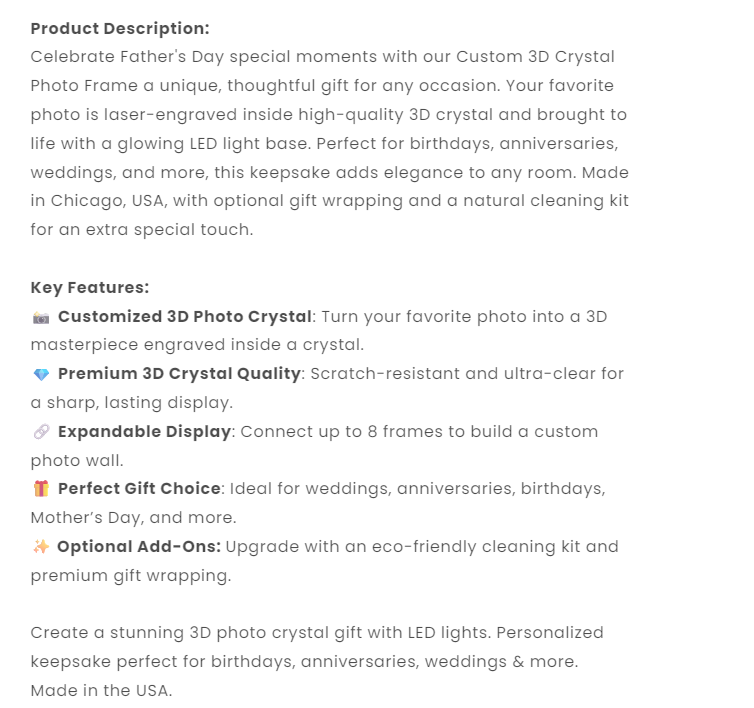
Task: Click the Expandable Display bold label
Action: (x=145, y=432)
